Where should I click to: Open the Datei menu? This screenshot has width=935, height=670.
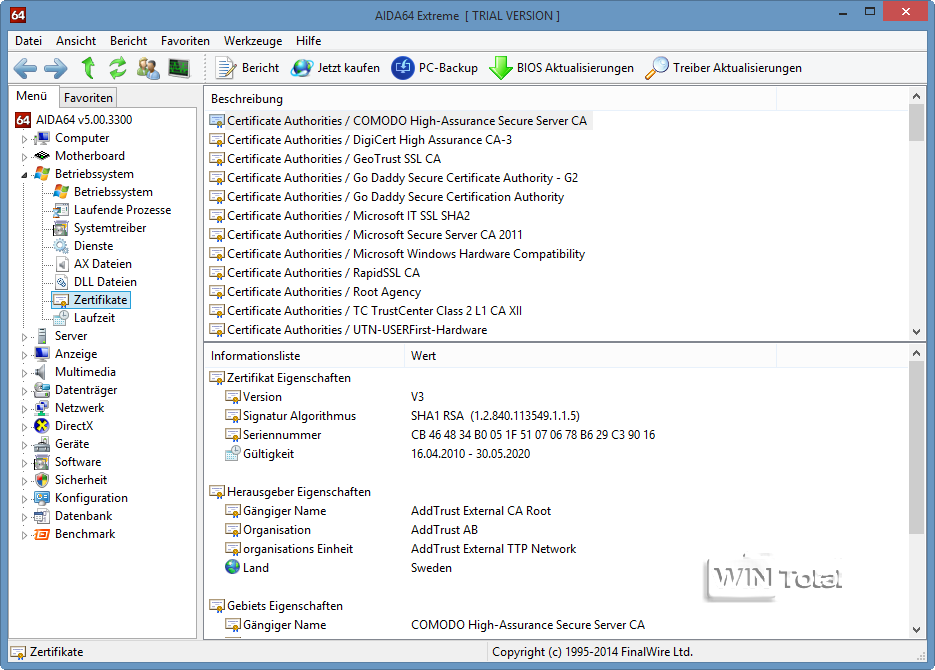click(x=29, y=41)
